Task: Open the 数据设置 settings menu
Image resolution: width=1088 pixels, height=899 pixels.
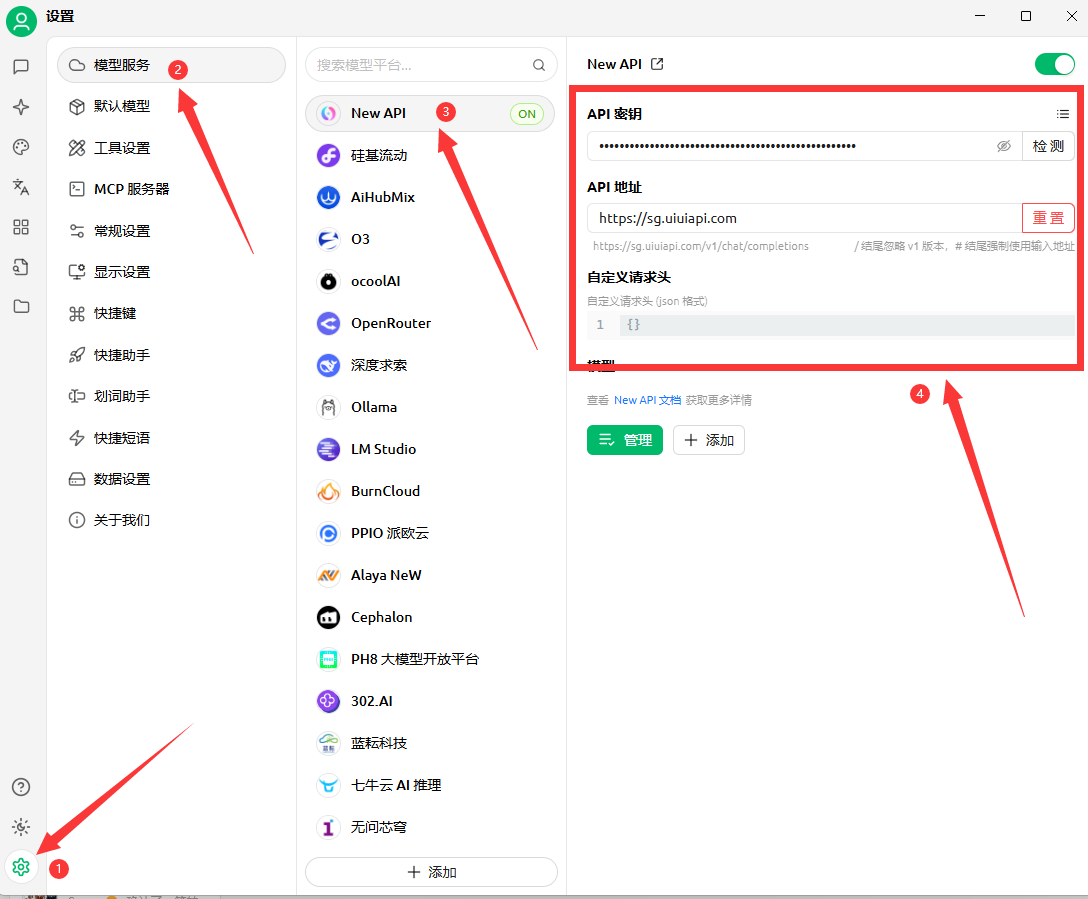Action: (171, 479)
